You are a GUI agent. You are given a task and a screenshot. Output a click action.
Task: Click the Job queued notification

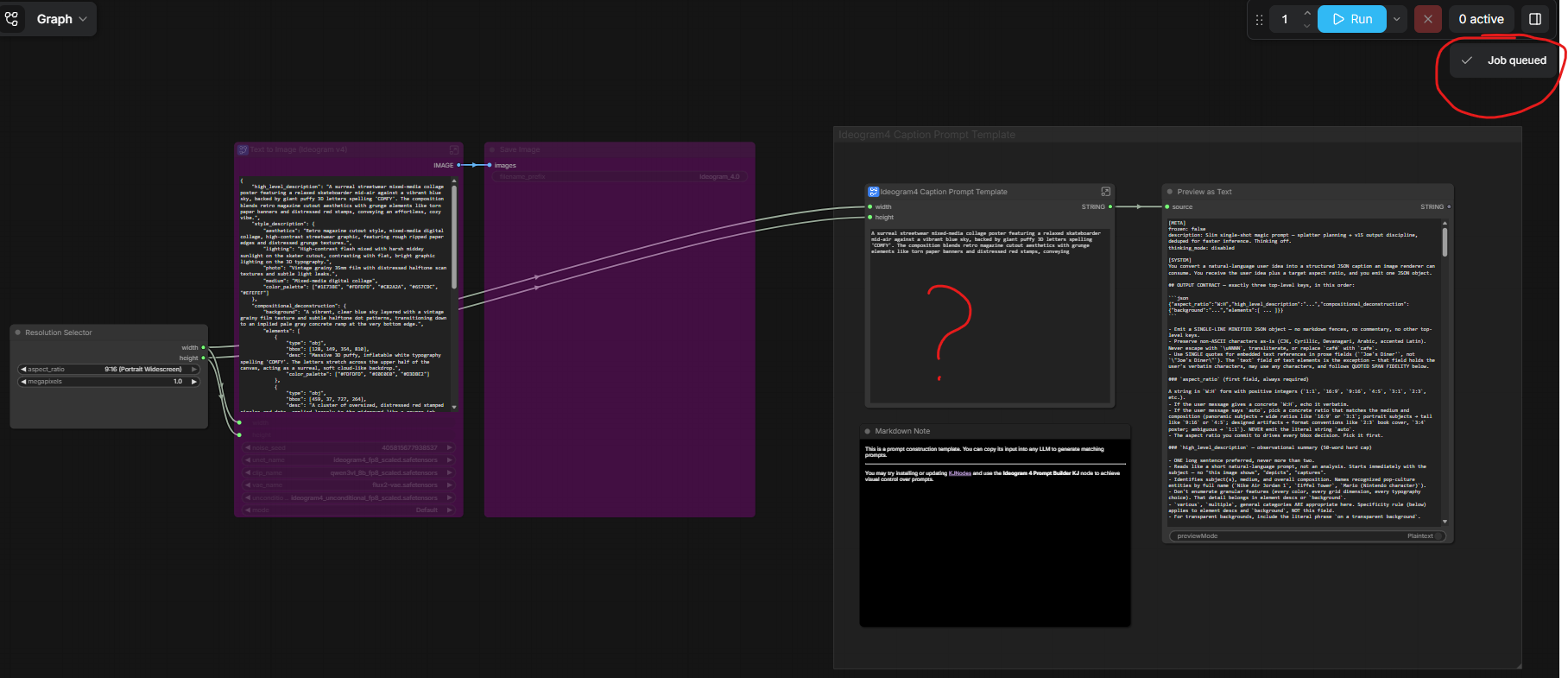(1505, 60)
